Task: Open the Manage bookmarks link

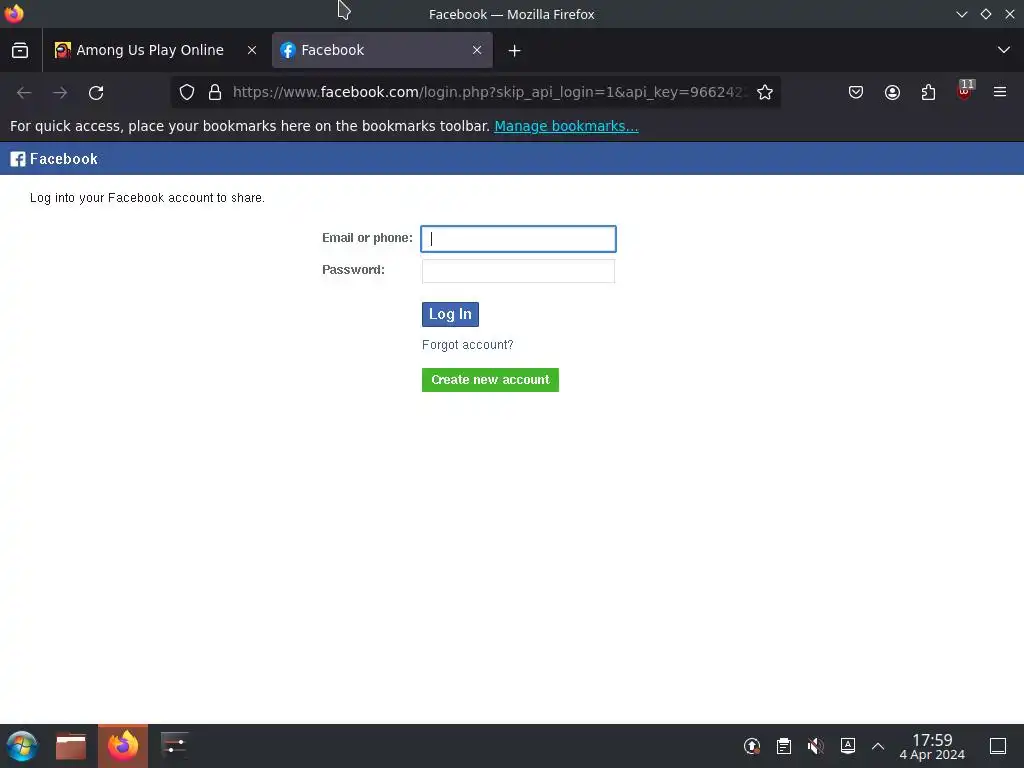Action: click(x=566, y=126)
